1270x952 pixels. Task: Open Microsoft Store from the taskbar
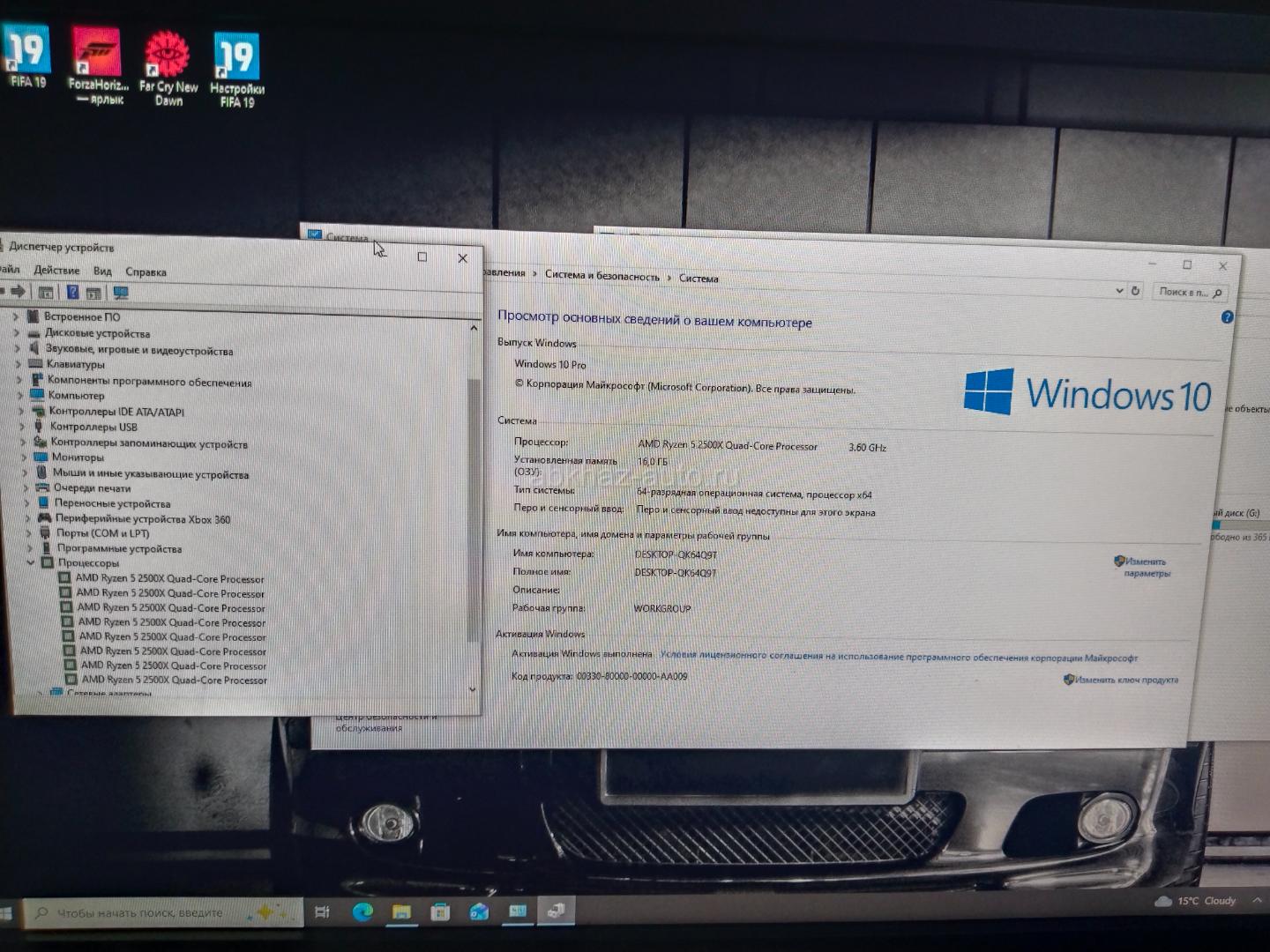[x=439, y=912]
